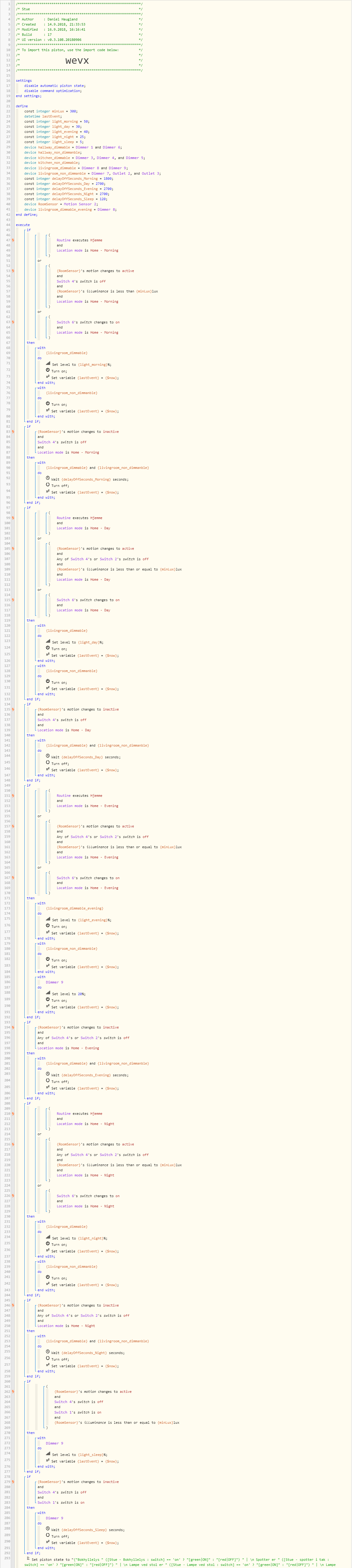This screenshot has width=354, height=1568.
Task: Click "Outlet 2" in livingroom_non_dimmable line
Action: click(122, 173)
